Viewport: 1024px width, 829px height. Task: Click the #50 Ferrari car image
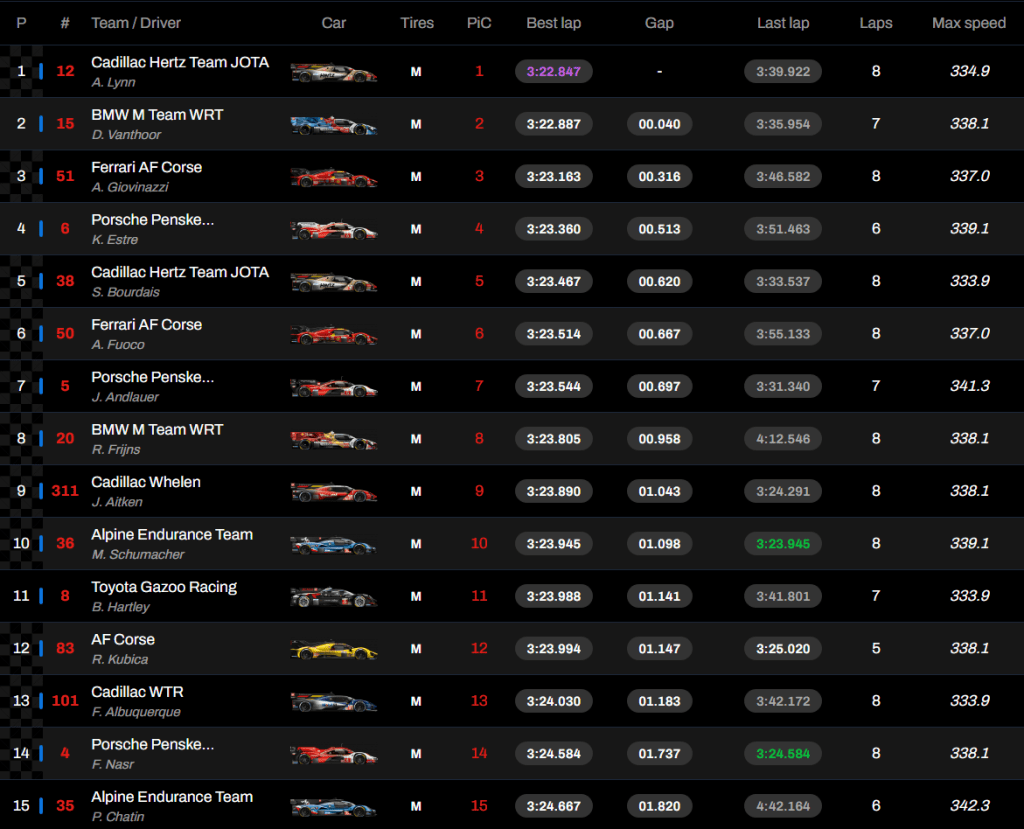point(334,334)
